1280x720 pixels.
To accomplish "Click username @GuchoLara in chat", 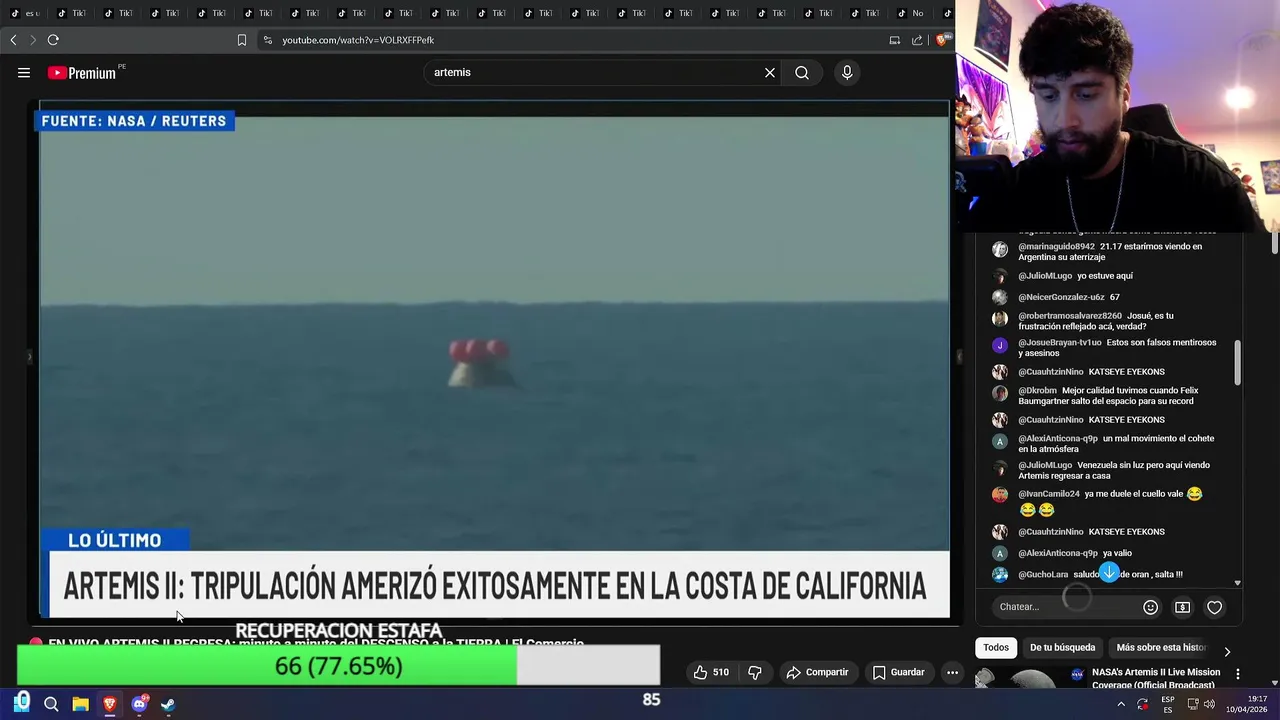I will coord(1043,575).
